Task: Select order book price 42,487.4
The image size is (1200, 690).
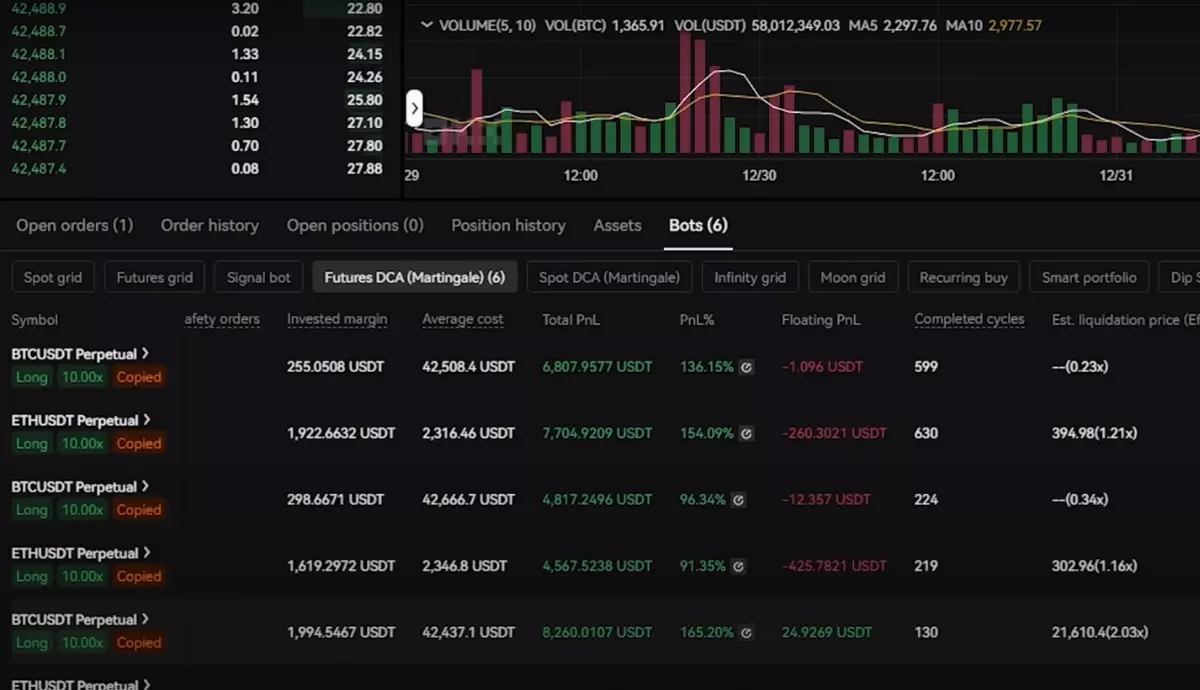Action: pyautogui.click(x=39, y=168)
